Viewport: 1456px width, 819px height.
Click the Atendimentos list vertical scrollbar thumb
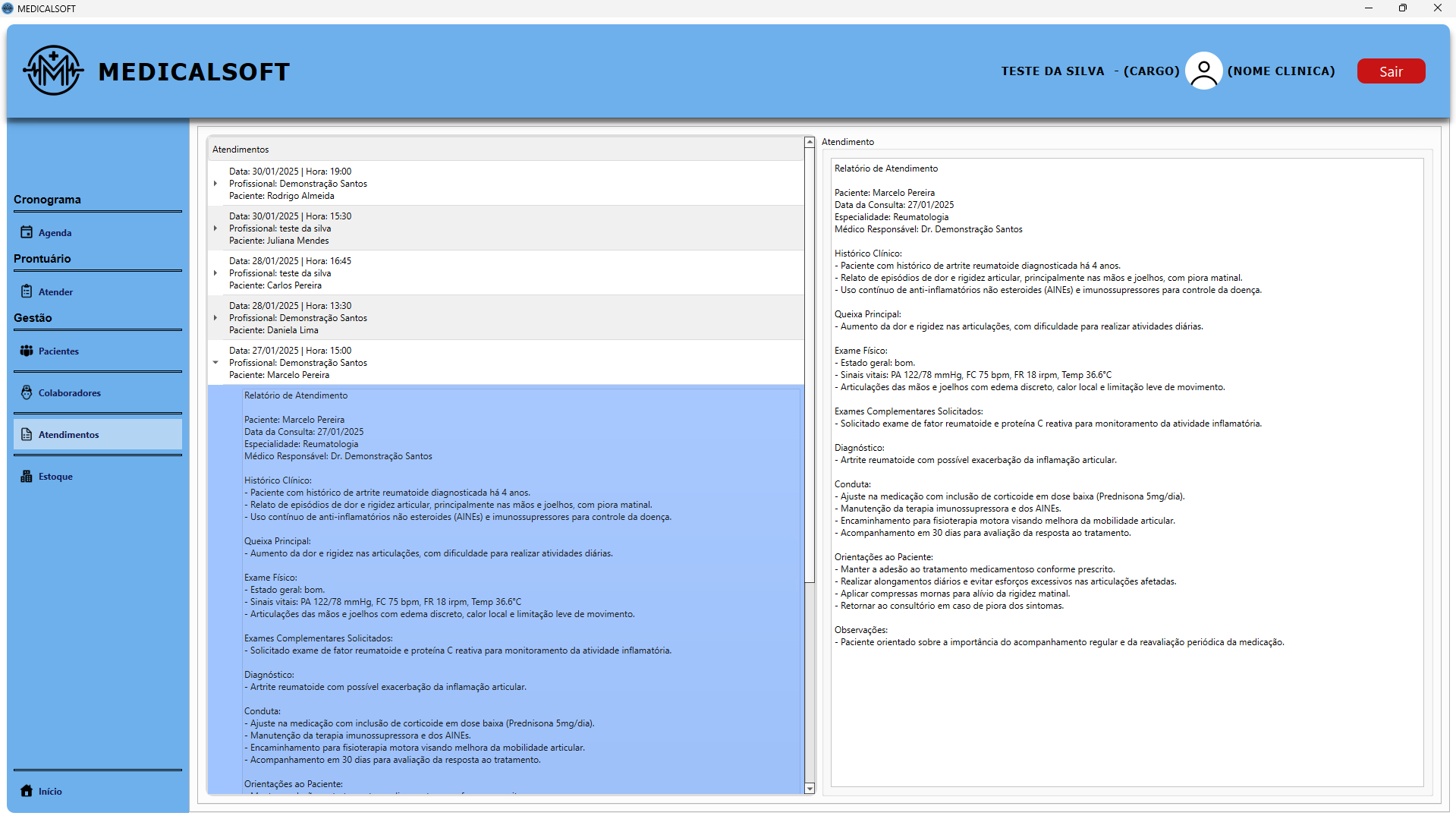click(810, 366)
